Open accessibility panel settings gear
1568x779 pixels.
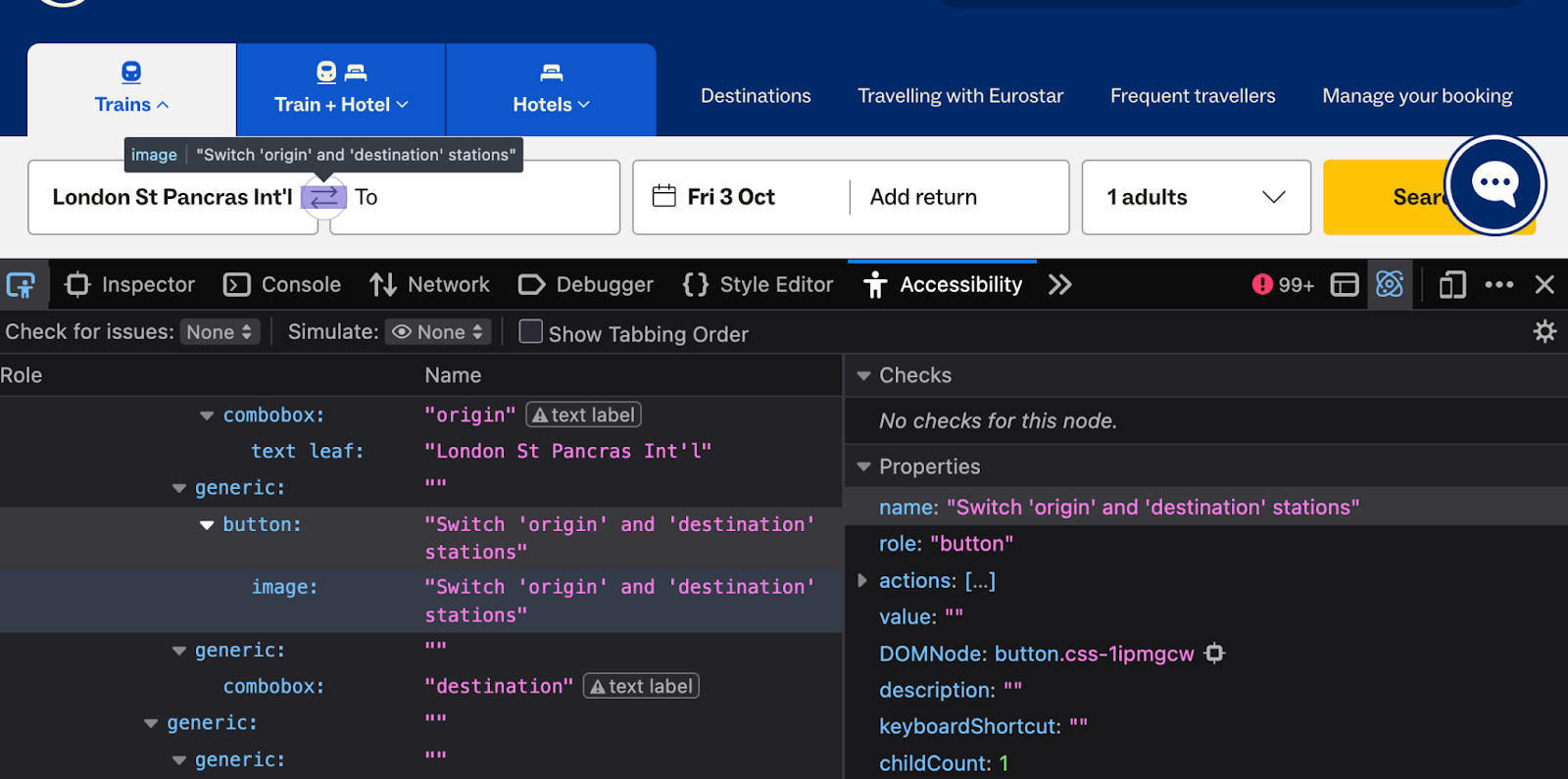click(x=1544, y=332)
